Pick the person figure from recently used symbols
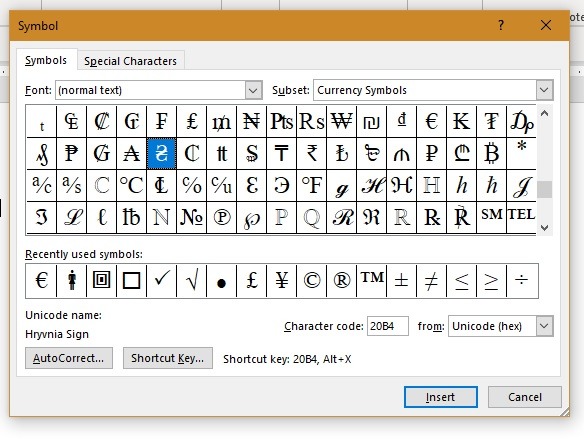This screenshot has height=440, width=584. (72, 281)
